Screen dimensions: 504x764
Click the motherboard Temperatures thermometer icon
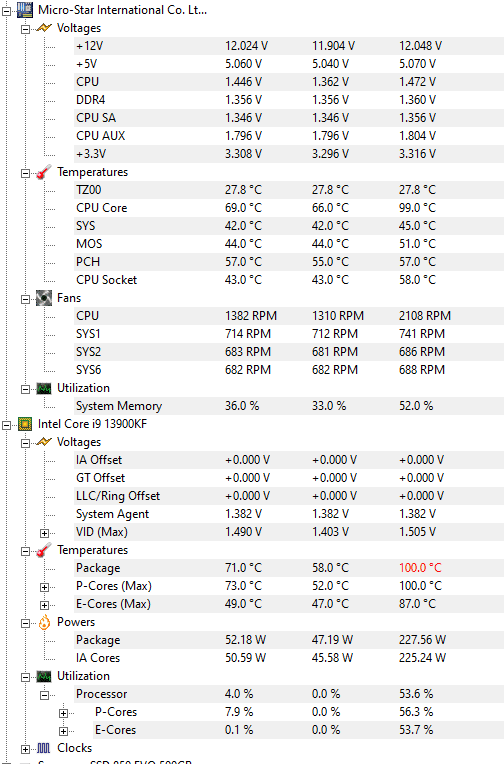(x=44, y=172)
